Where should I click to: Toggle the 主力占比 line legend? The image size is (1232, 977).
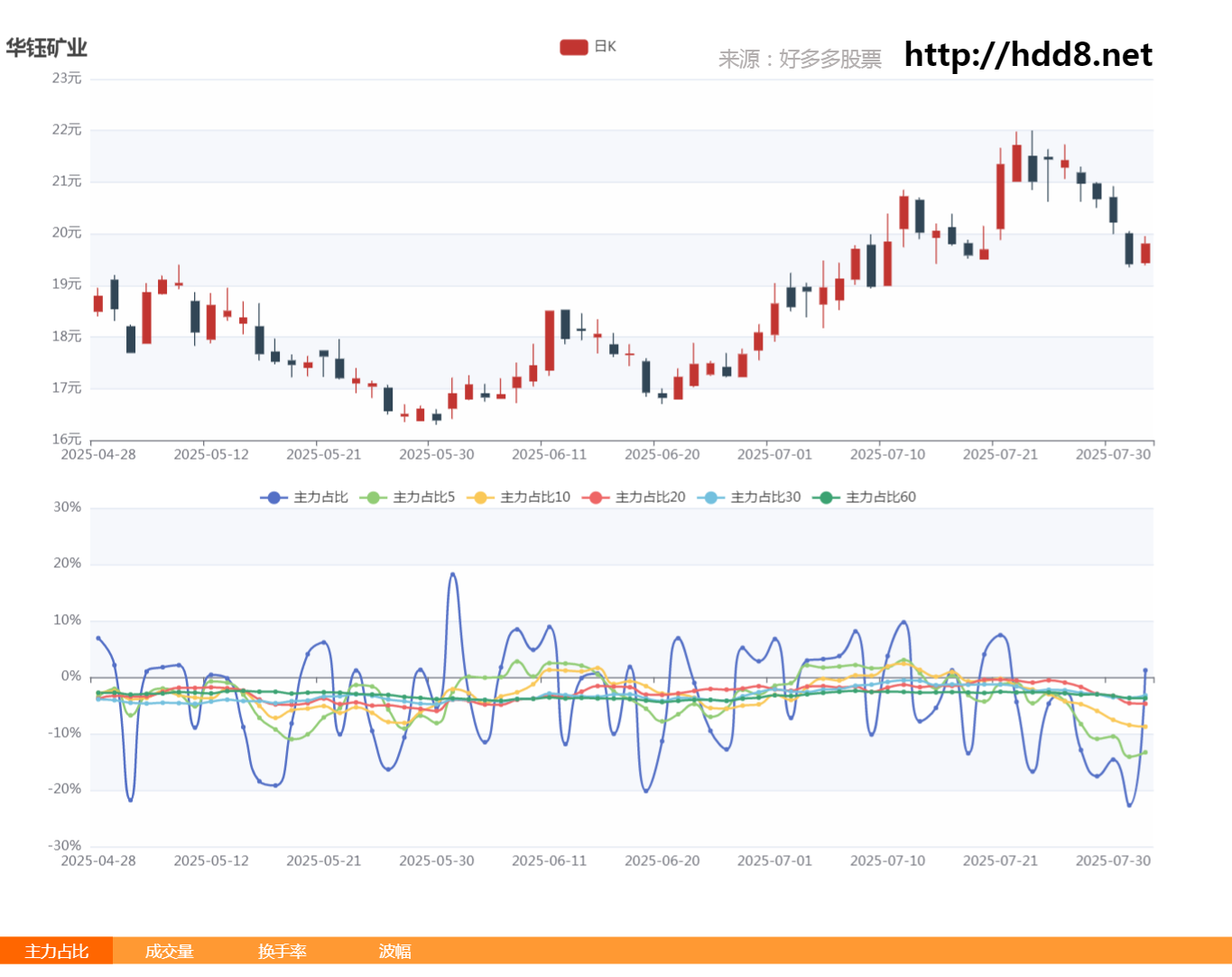(x=304, y=498)
